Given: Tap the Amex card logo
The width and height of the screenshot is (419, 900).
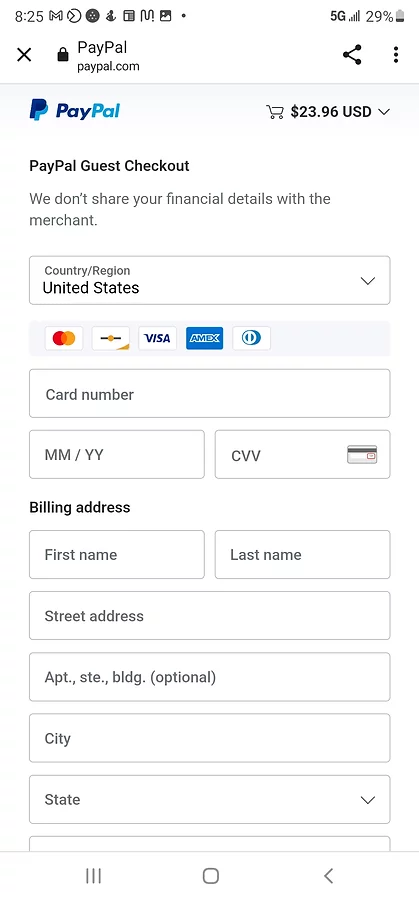Looking at the screenshot, I should point(204,339).
